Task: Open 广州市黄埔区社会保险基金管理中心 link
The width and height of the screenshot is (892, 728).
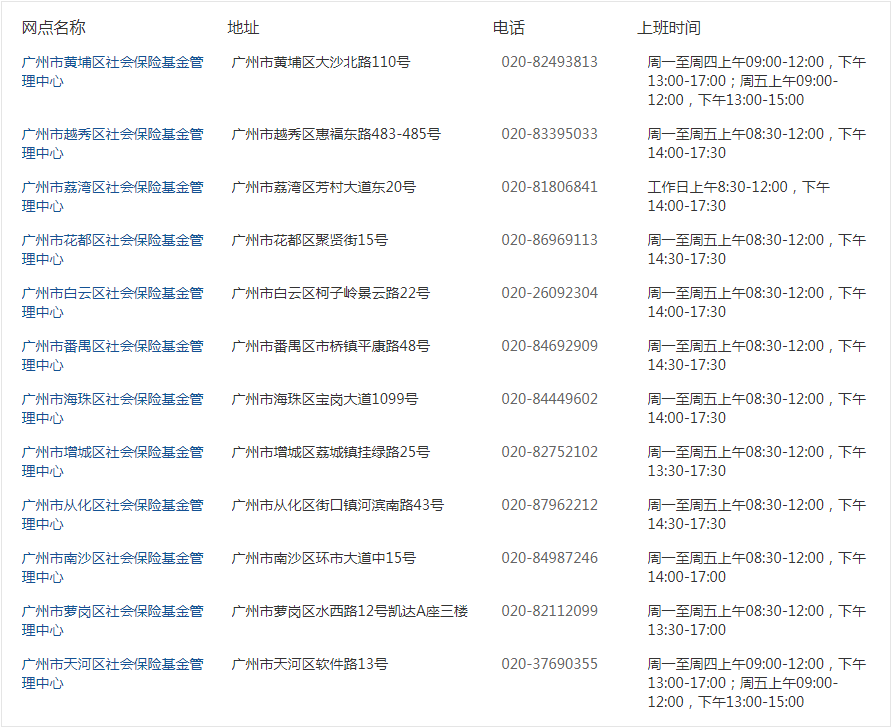Action: (x=112, y=63)
